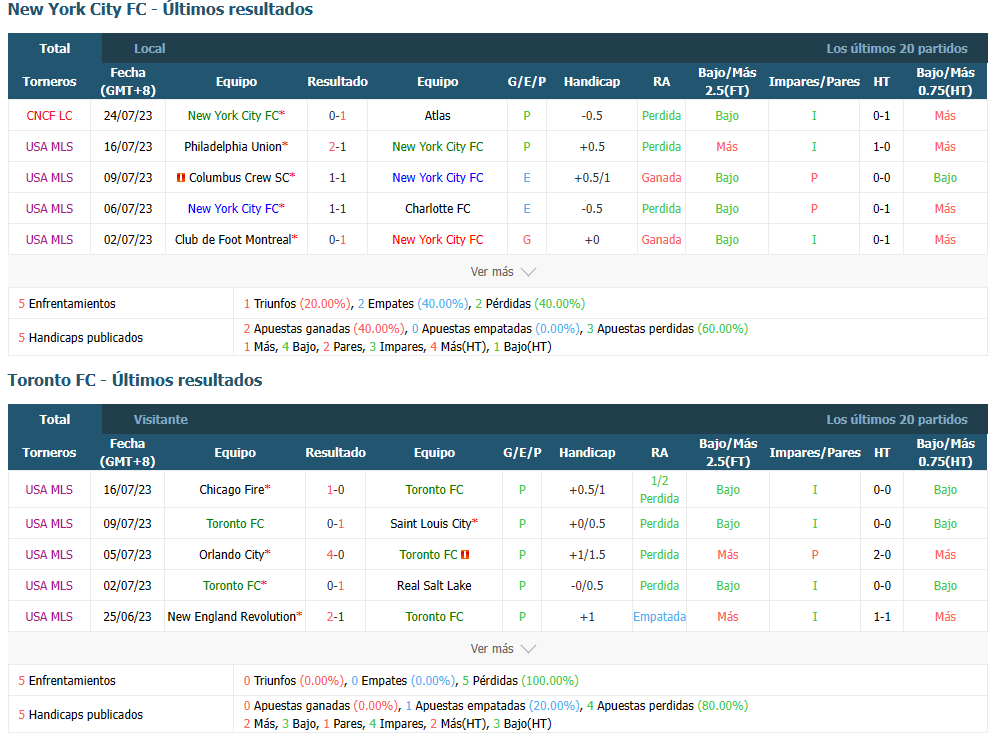Expand Ver más under New York City FC results
This screenshot has height=739, width=993.
point(503,272)
